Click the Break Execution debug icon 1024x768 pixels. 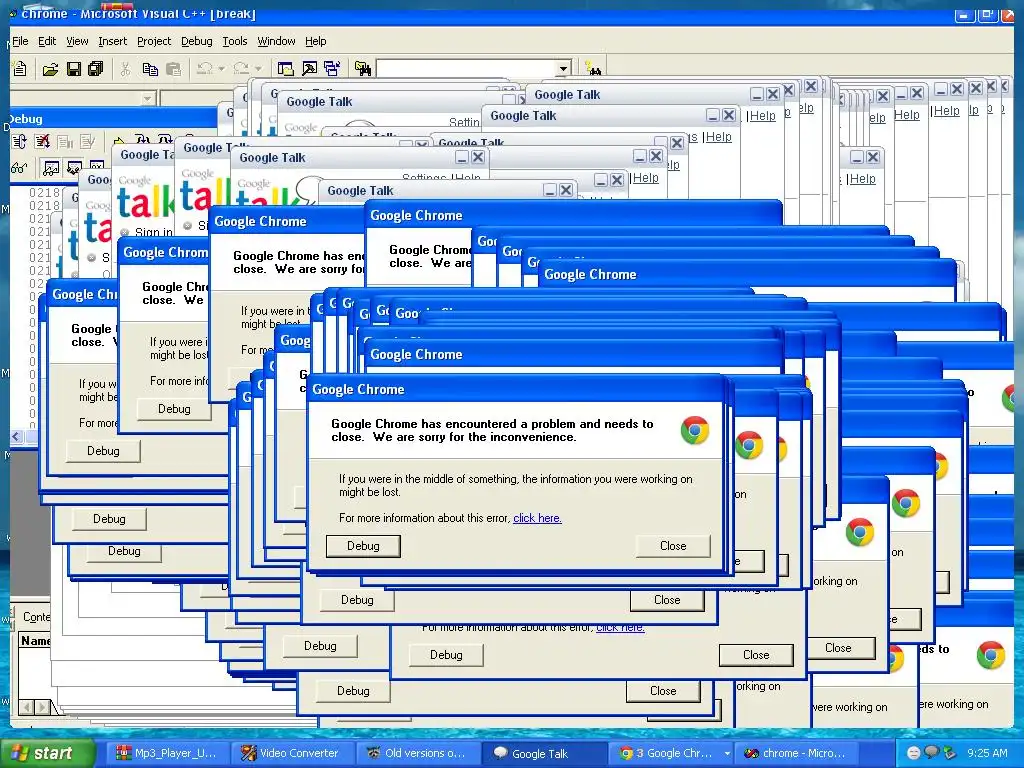pos(65,142)
